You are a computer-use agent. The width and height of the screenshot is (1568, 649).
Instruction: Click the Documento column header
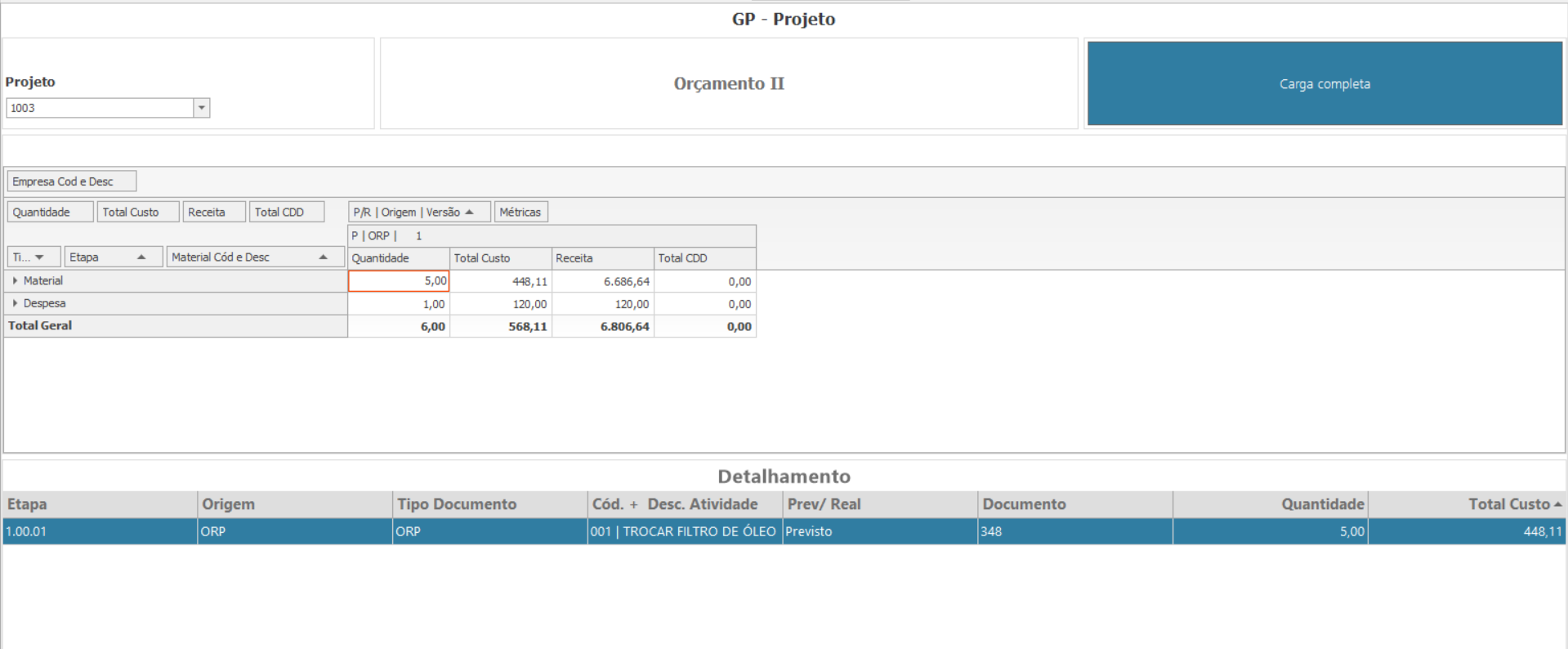click(x=1075, y=504)
